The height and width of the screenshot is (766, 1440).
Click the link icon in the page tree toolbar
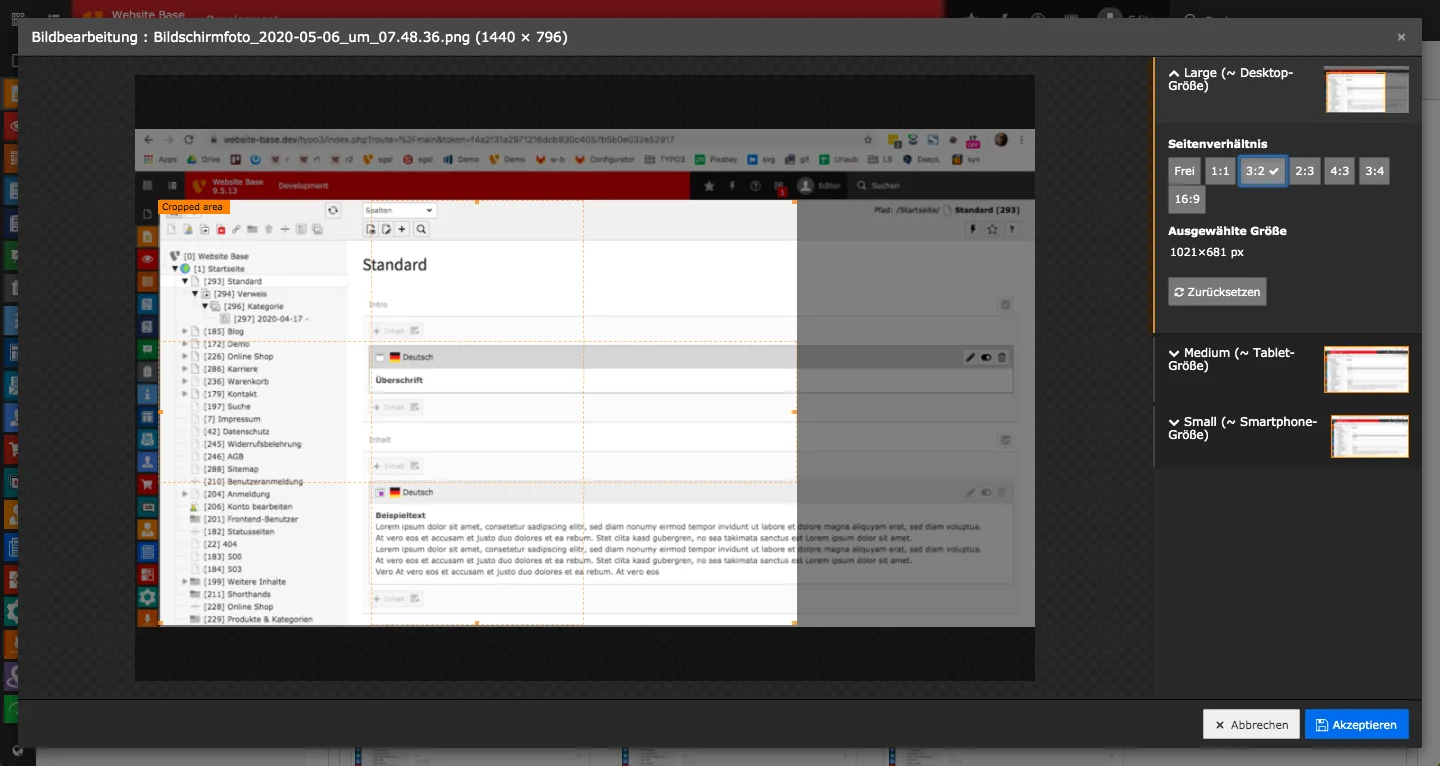236,230
